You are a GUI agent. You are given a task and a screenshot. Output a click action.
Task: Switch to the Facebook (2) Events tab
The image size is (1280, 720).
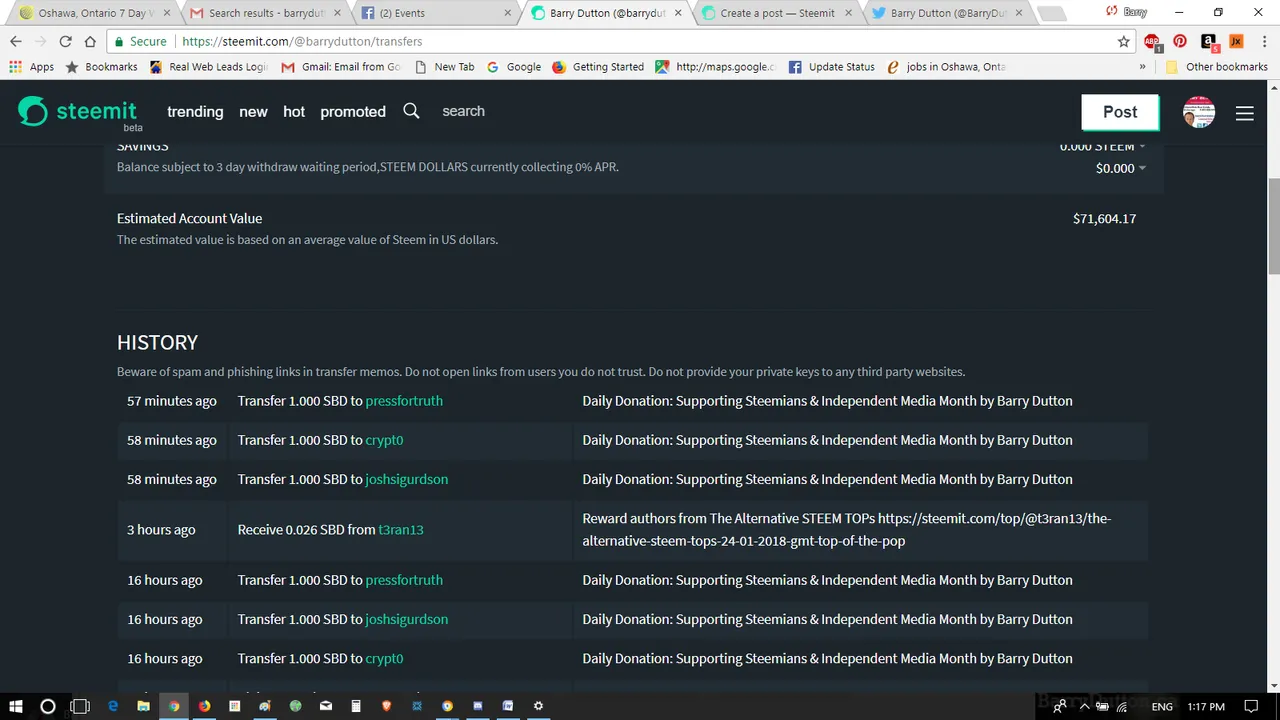click(436, 13)
